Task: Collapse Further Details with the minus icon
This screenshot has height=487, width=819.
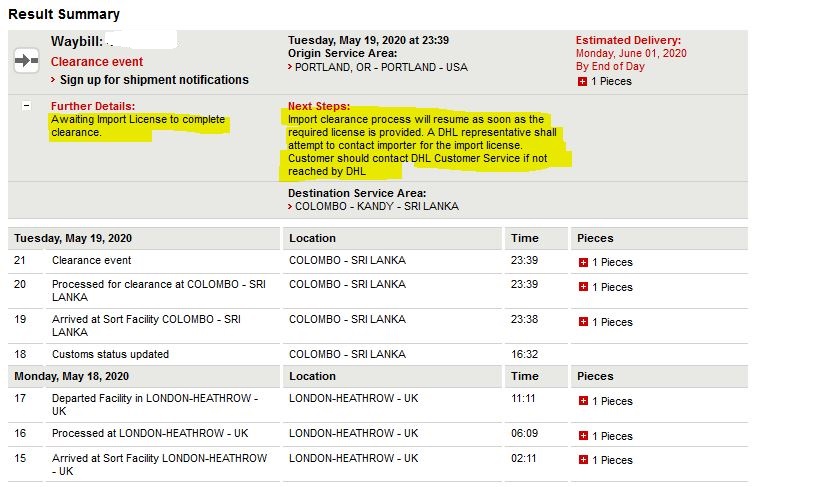Action: tap(27, 106)
